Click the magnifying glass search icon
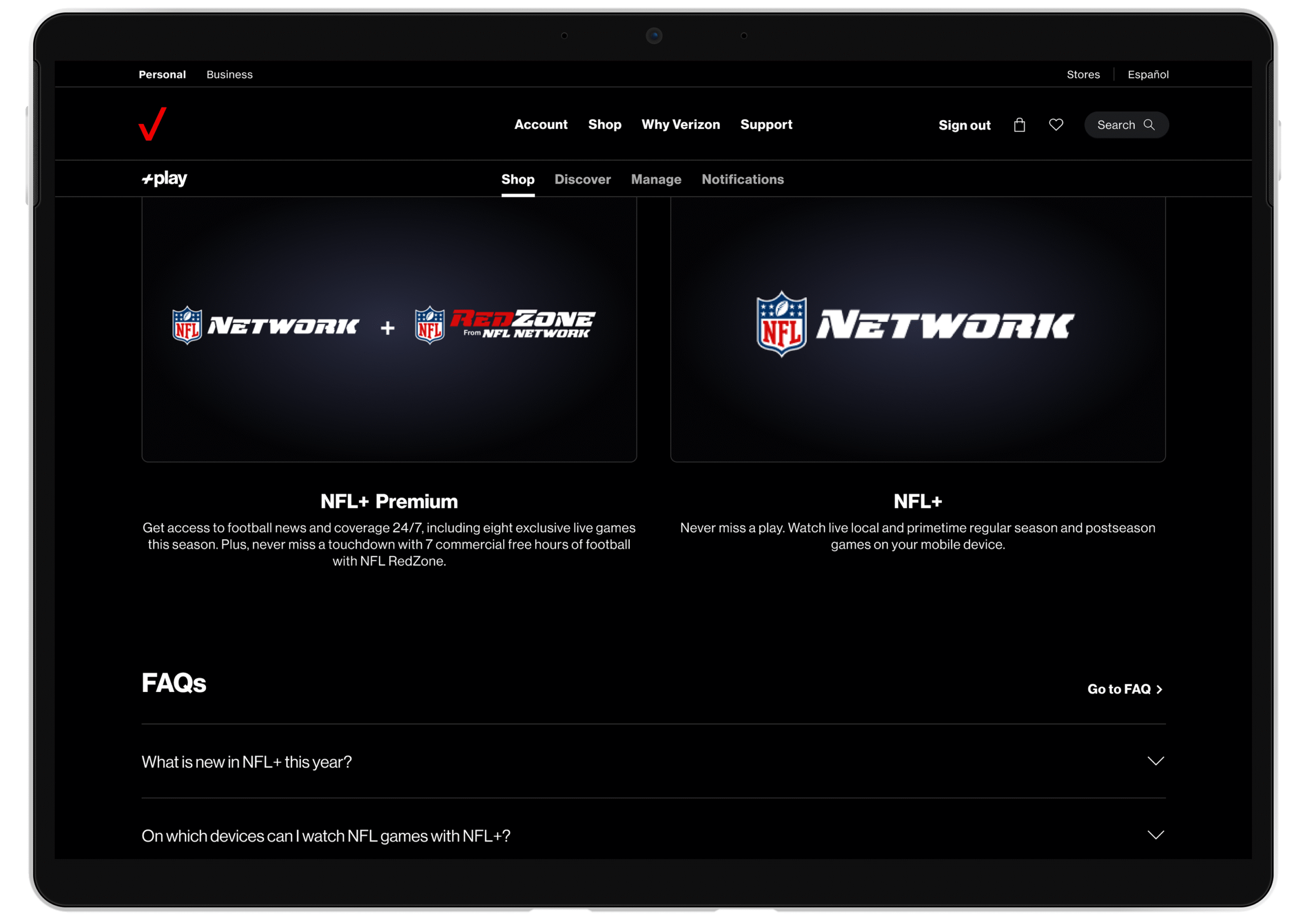The height and width of the screenshot is (914, 1316). (x=1148, y=124)
